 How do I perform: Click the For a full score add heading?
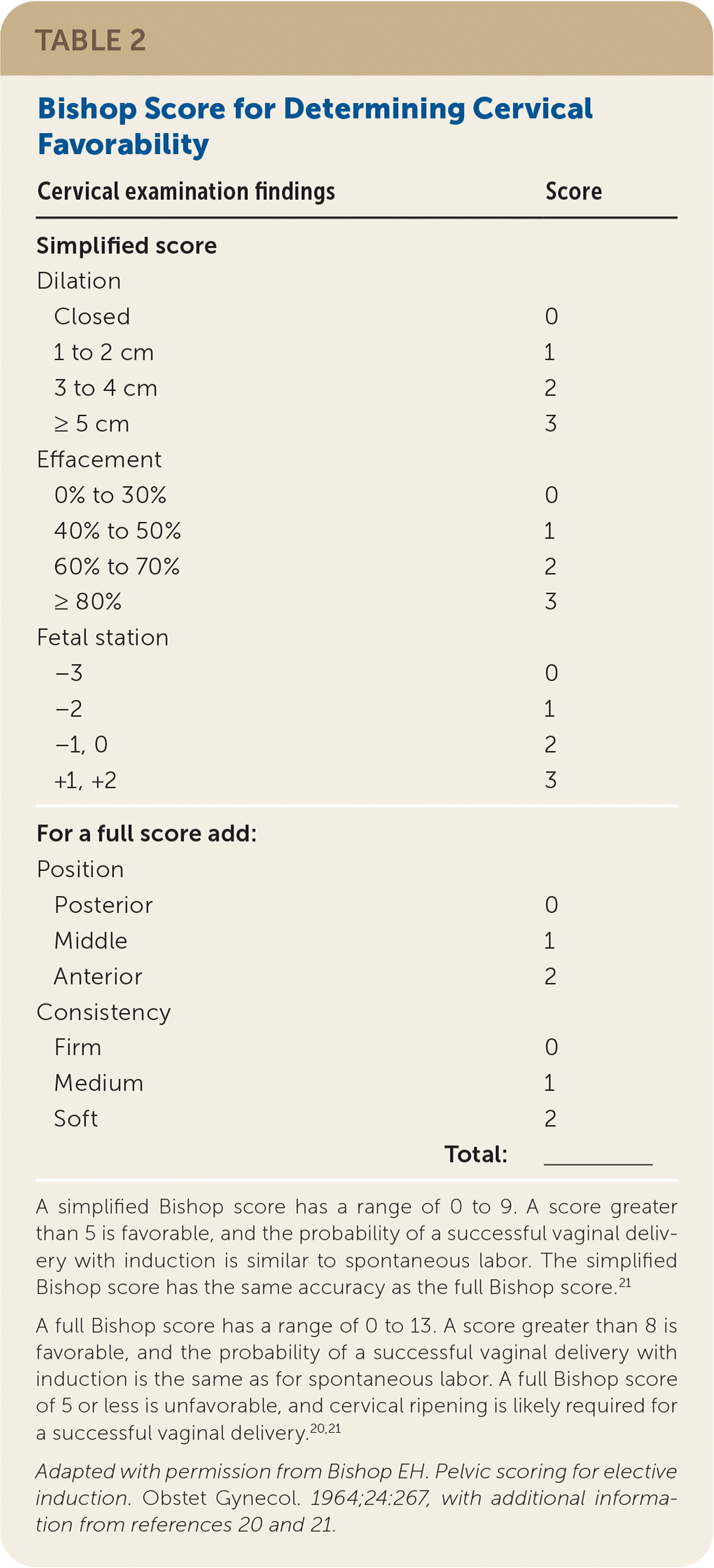tap(146, 834)
